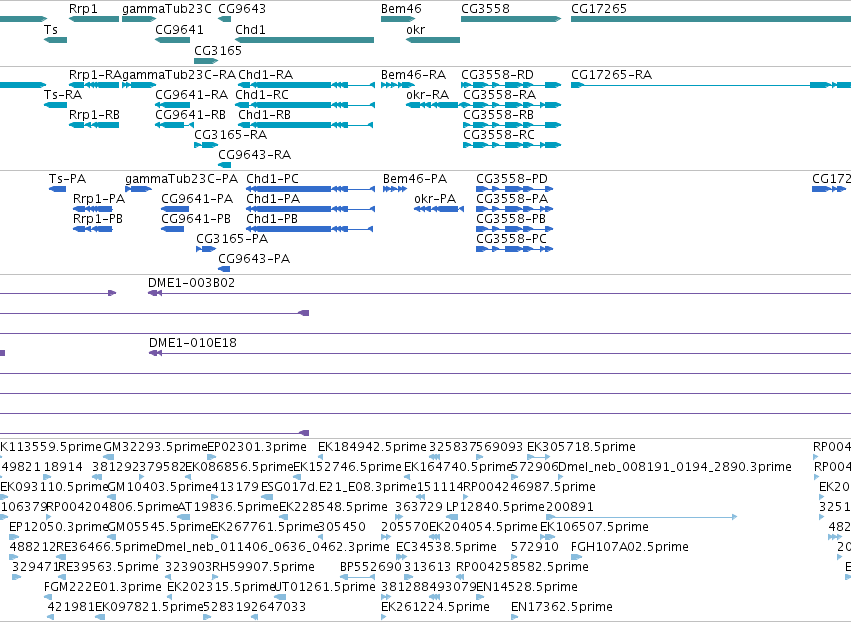851x622 pixels.
Task: Select the Chd1 gene bar in genes track
Action: (304, 40)
